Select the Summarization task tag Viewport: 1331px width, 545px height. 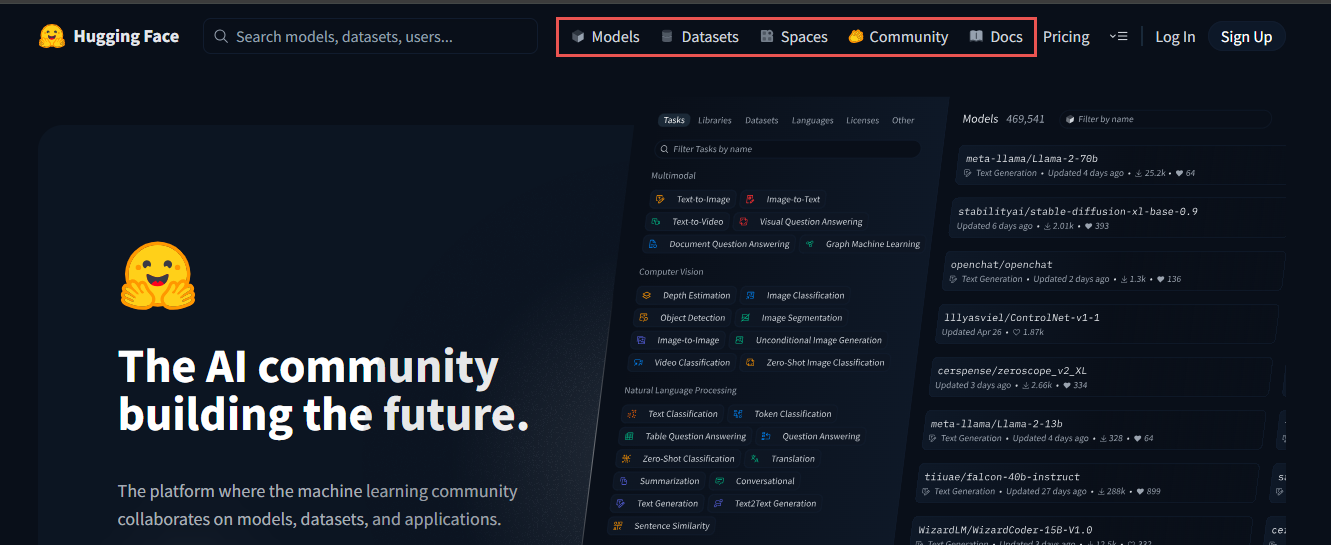tap(660, 481)
